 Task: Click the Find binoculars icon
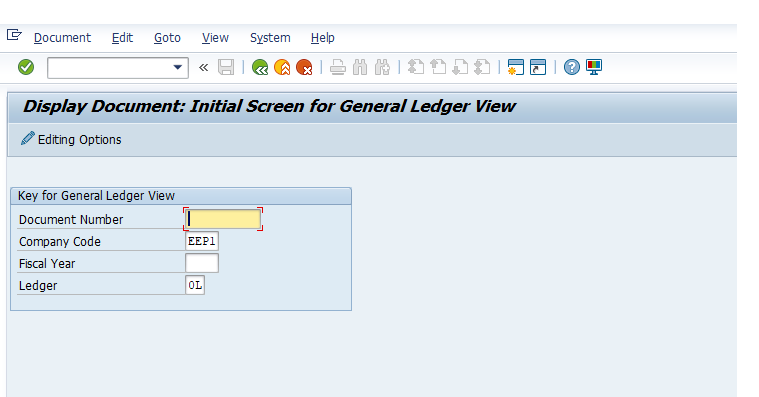click(x=360, y=67)
